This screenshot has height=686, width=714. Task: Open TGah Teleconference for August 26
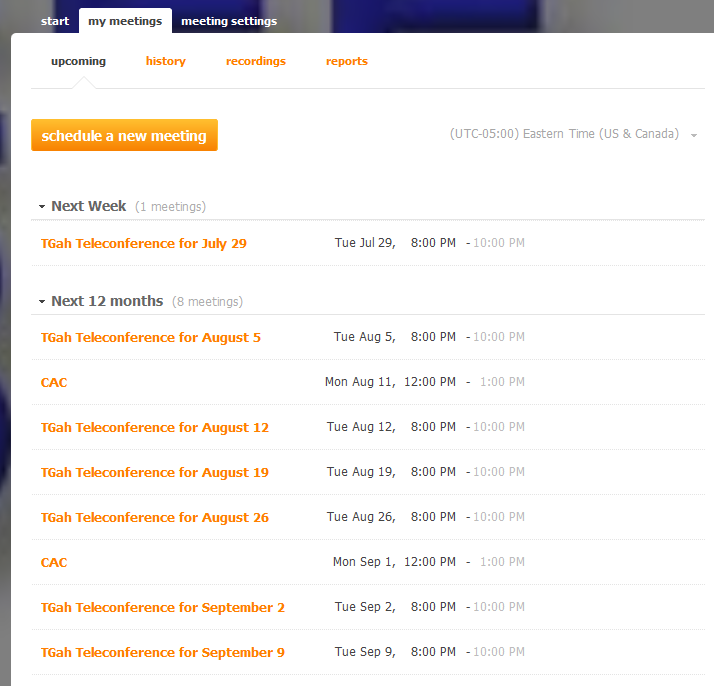155,518
